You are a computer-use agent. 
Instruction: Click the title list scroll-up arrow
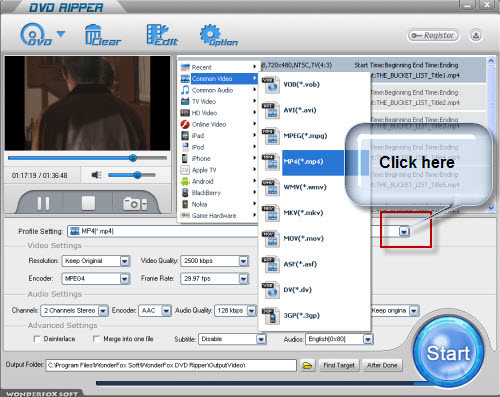(x=491, y=61)
